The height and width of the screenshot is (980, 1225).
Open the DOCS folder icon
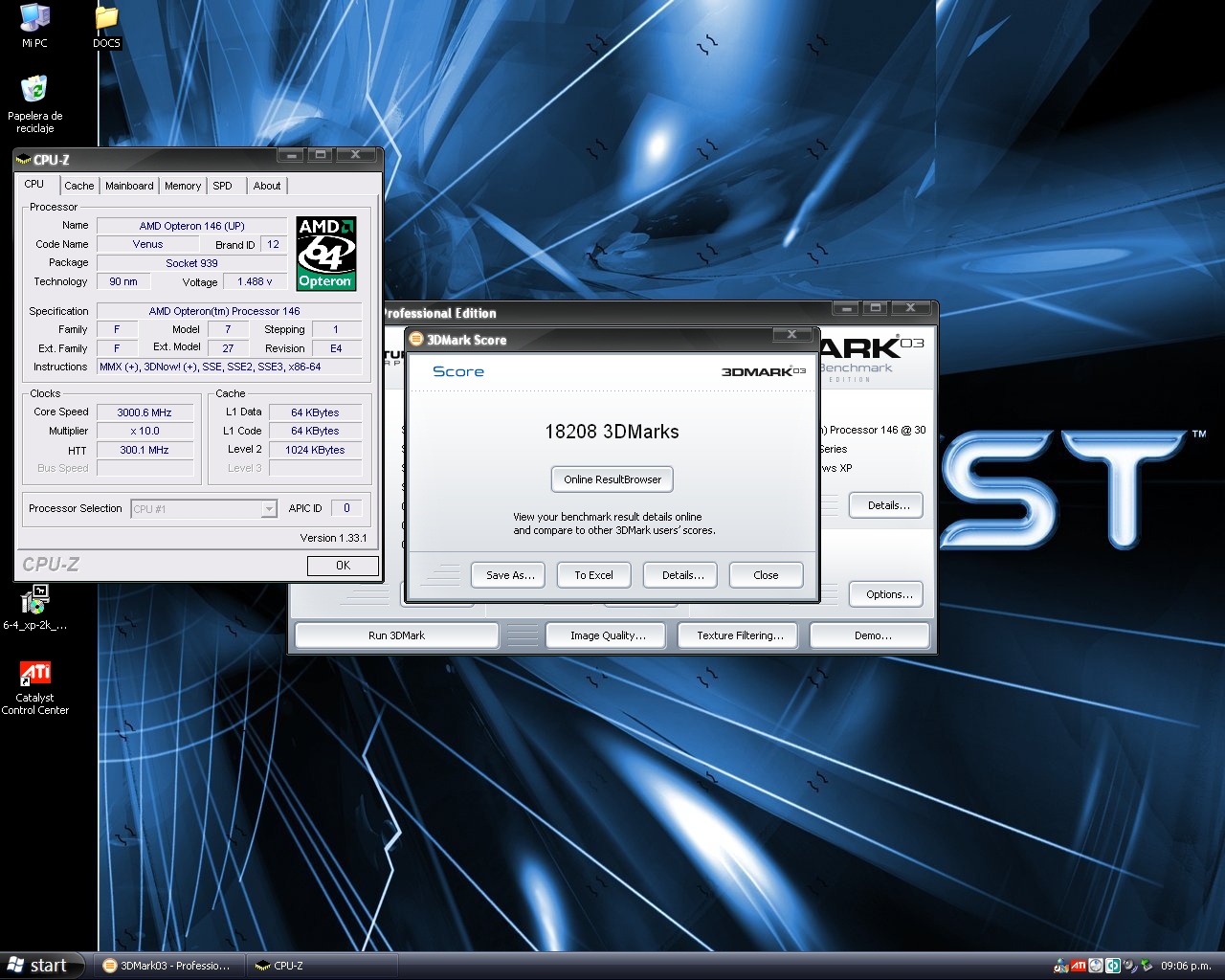pos(106,19)
